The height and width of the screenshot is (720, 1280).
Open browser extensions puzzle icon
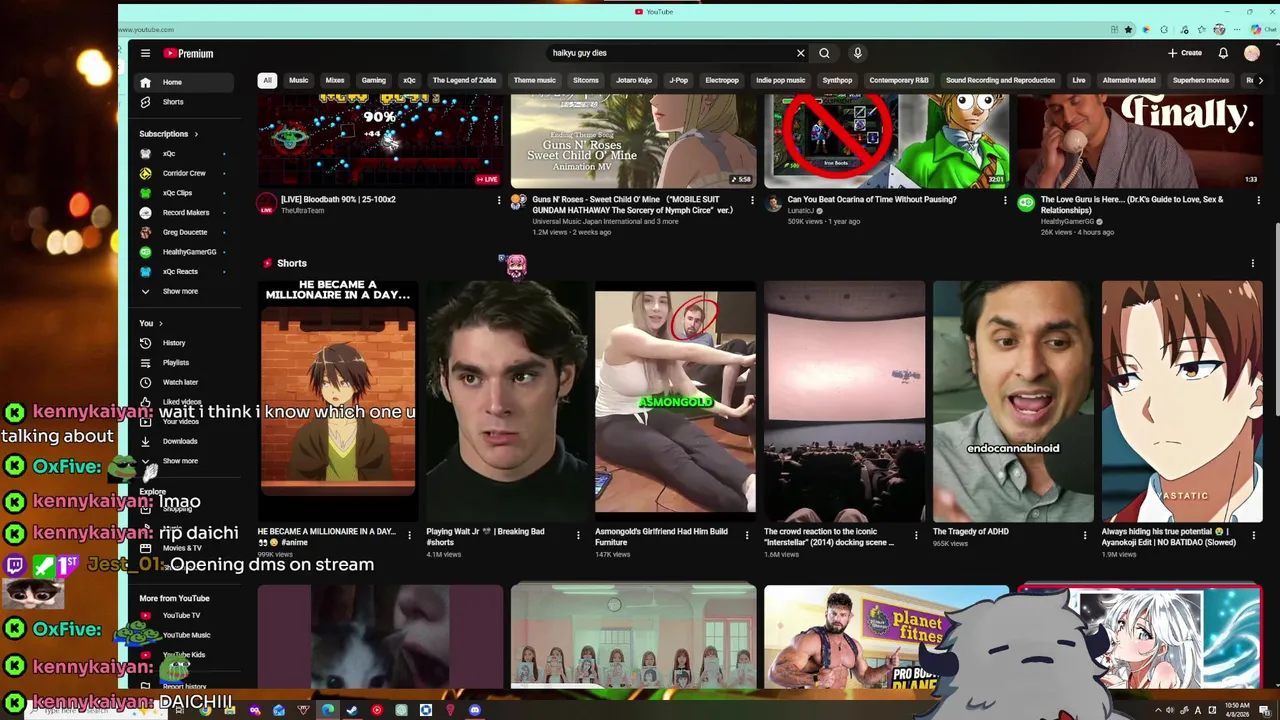tap(1164, 30)
